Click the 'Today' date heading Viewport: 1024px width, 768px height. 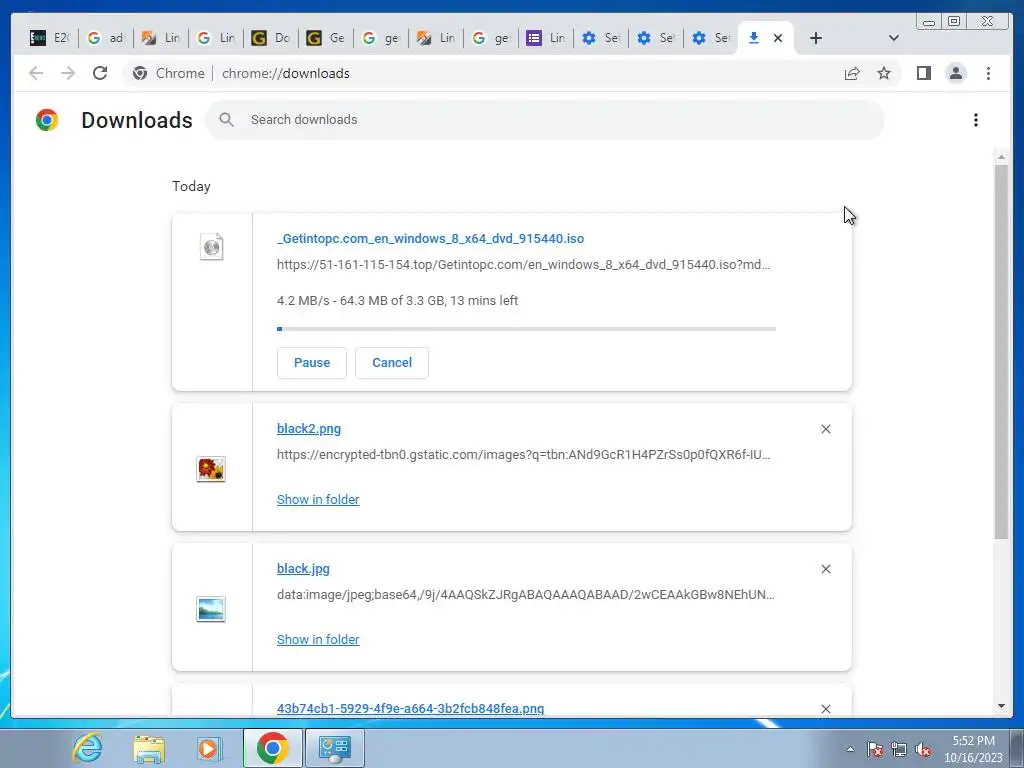pyautogui.click(x=191, y=186)
